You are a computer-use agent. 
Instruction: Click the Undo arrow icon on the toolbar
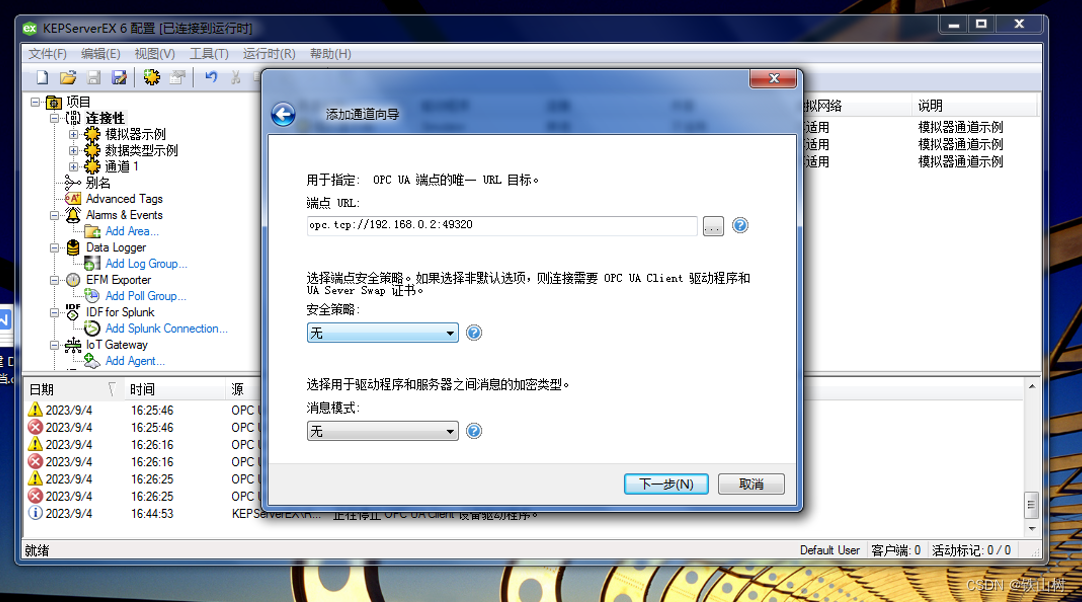coord(209,77)
